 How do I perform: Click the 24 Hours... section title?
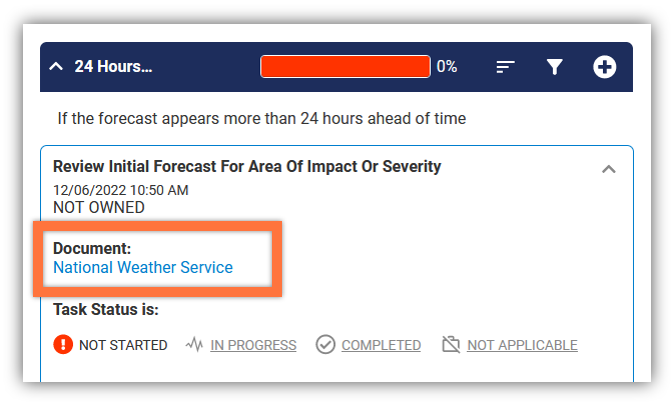[x=113, y=66]
